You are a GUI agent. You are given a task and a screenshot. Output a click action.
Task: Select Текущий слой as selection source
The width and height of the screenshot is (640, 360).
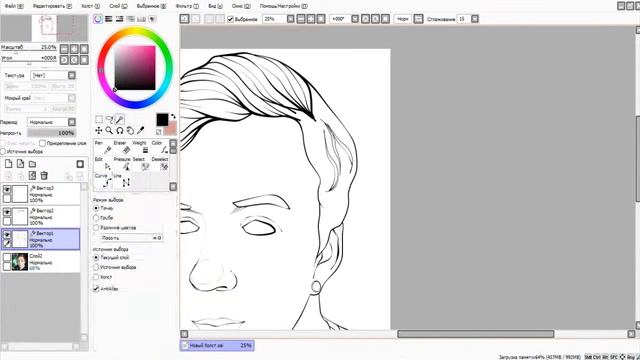96,258
